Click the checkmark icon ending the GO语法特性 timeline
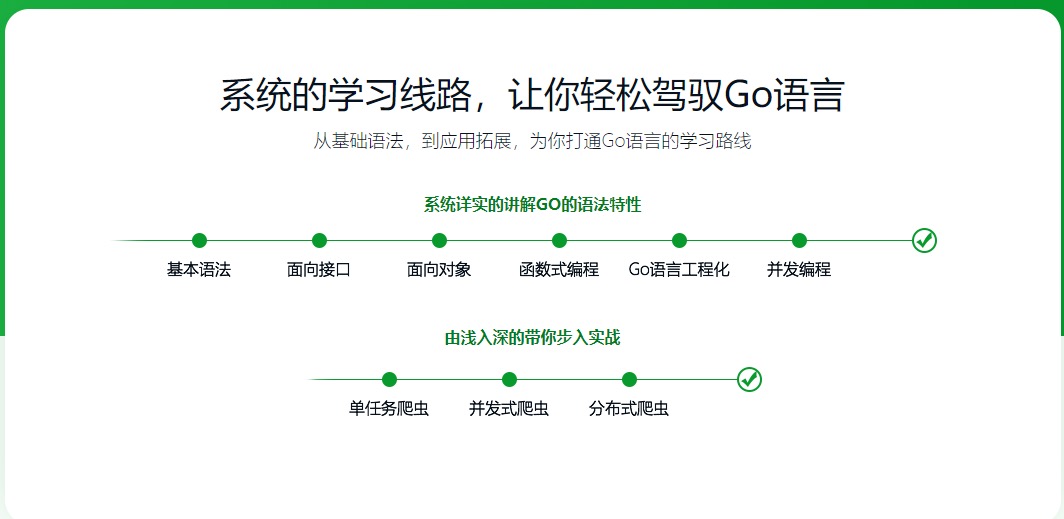This screenshot has width=1064, height=519. pyautogui.click(x=924, y=240)
